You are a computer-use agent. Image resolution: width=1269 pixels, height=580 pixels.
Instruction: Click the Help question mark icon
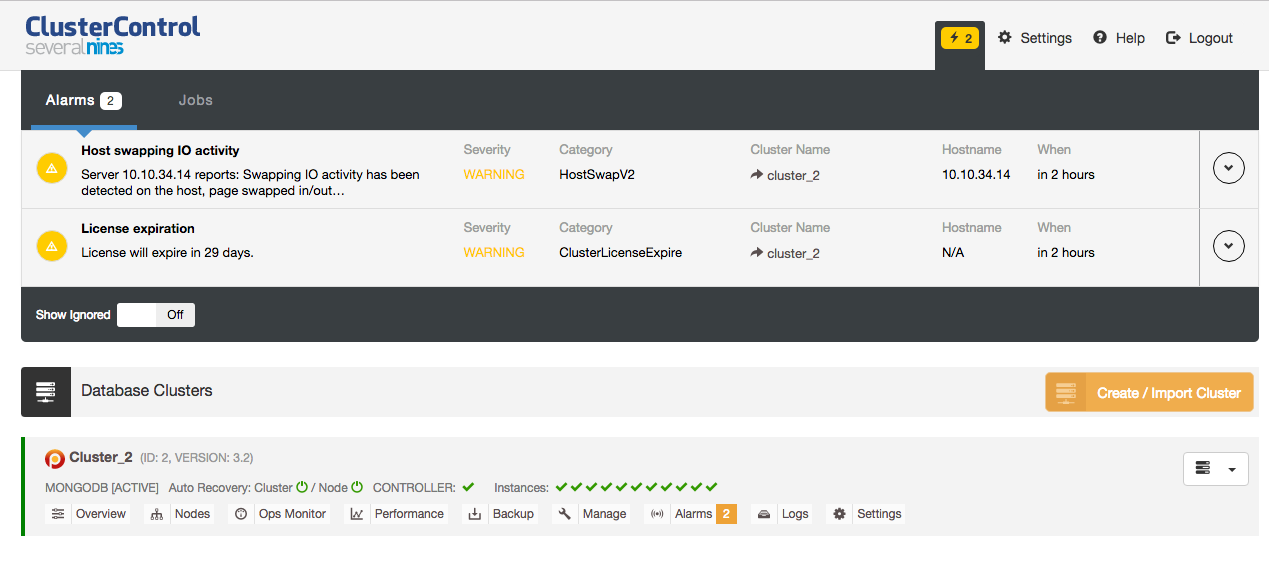point(1100,37)
